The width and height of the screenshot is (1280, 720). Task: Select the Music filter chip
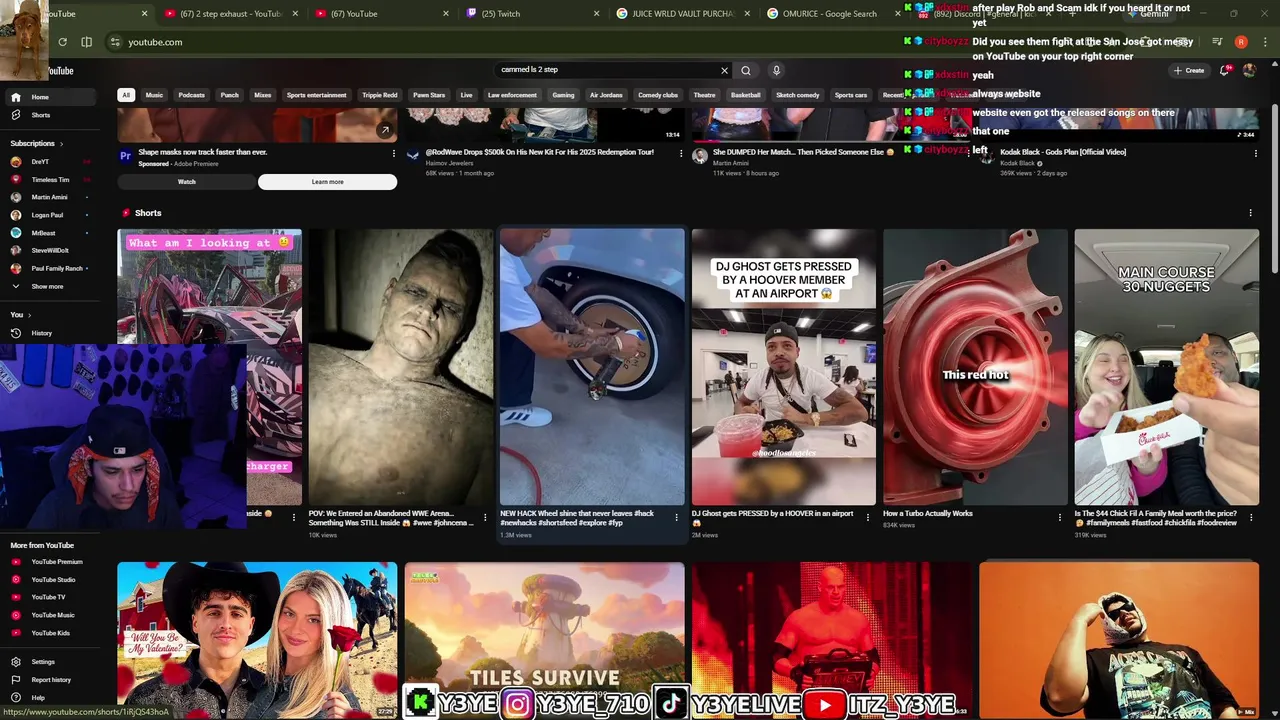tap(154, 95)
